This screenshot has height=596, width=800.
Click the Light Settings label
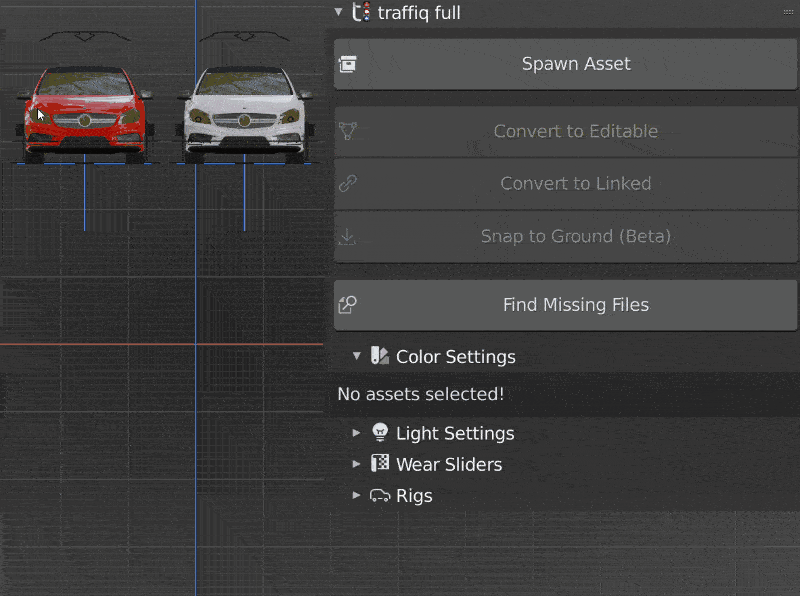pyautogui.click(x=455, y=433)
